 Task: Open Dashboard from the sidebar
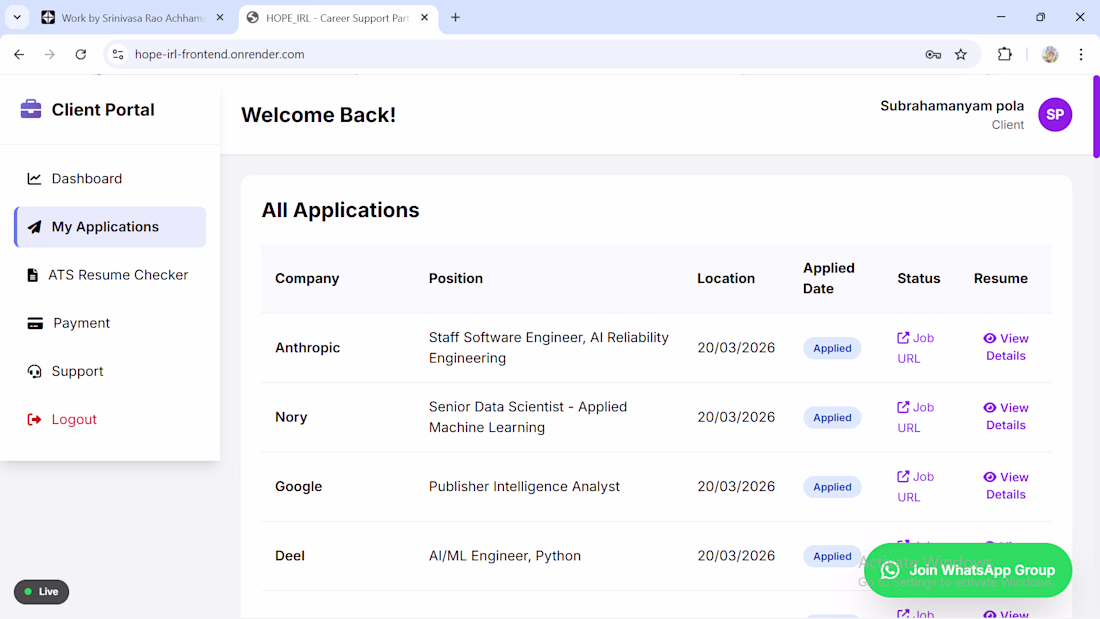coord(86,179)
